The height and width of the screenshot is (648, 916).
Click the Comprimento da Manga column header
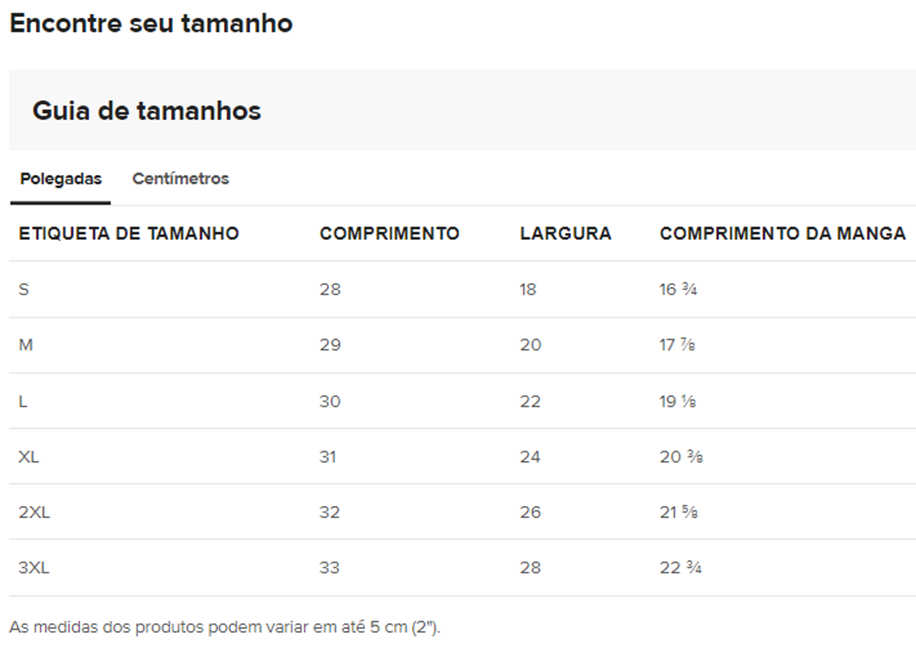coord(783,234)
